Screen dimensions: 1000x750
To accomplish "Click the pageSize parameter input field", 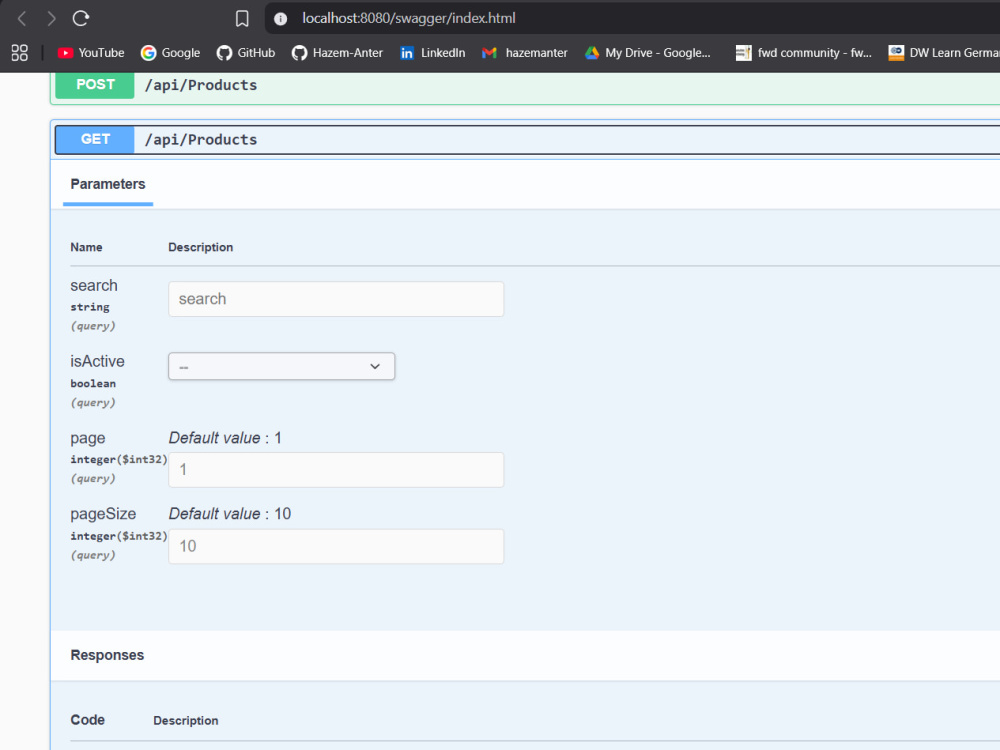I will [x=336, y=547].
